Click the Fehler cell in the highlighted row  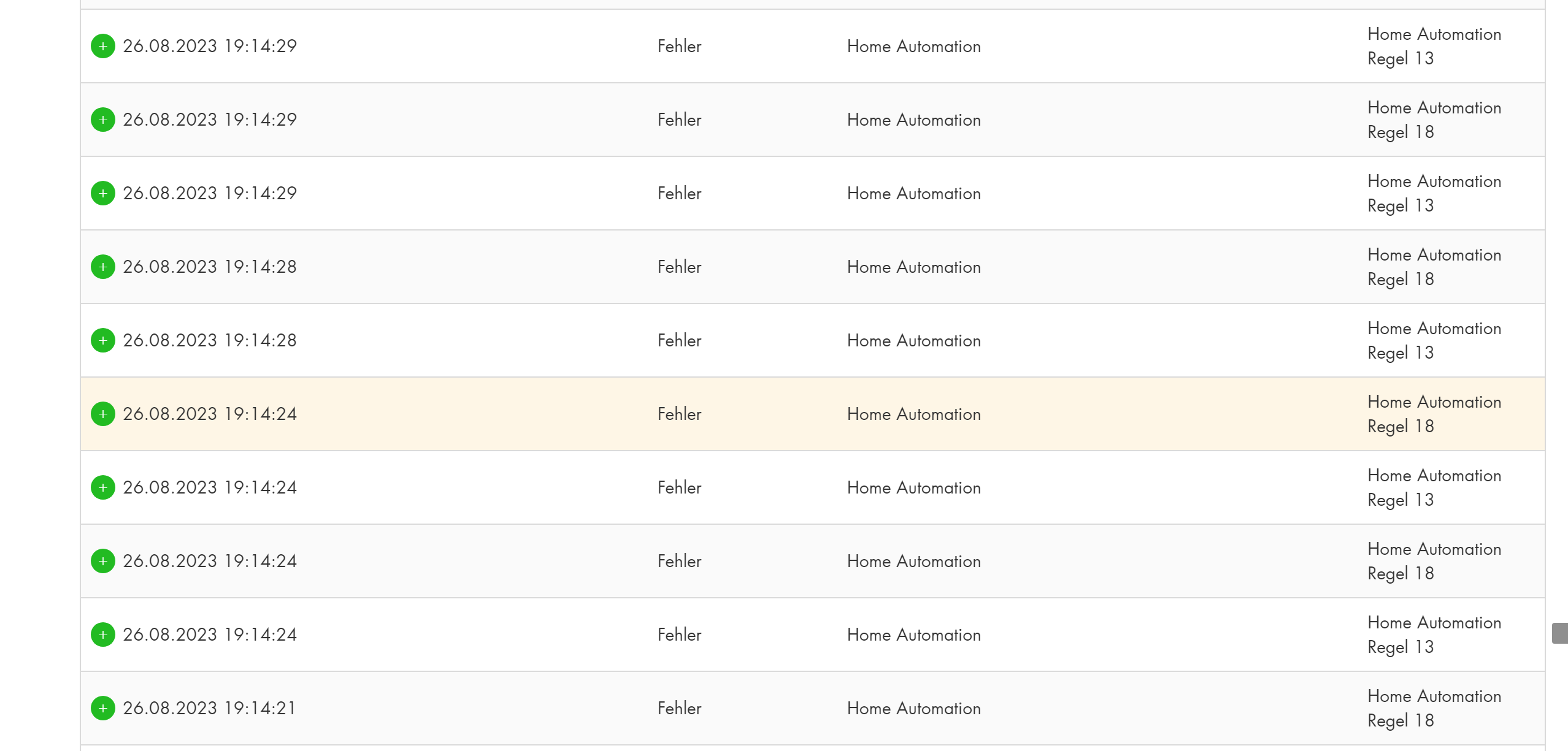tap(679, 414)
